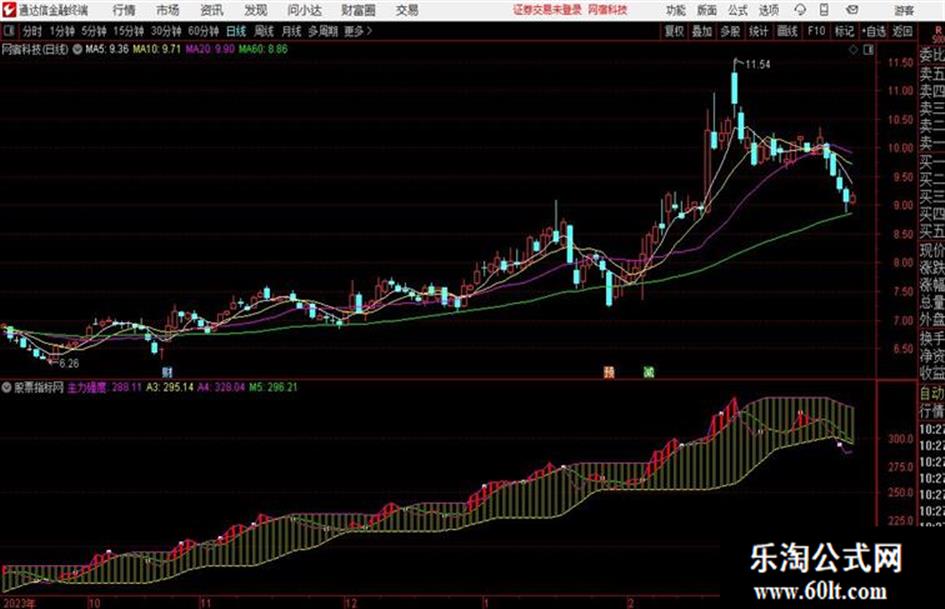Click the orange 预 marker under the chart
Screen dimensions: 945x609
point(609,372)
